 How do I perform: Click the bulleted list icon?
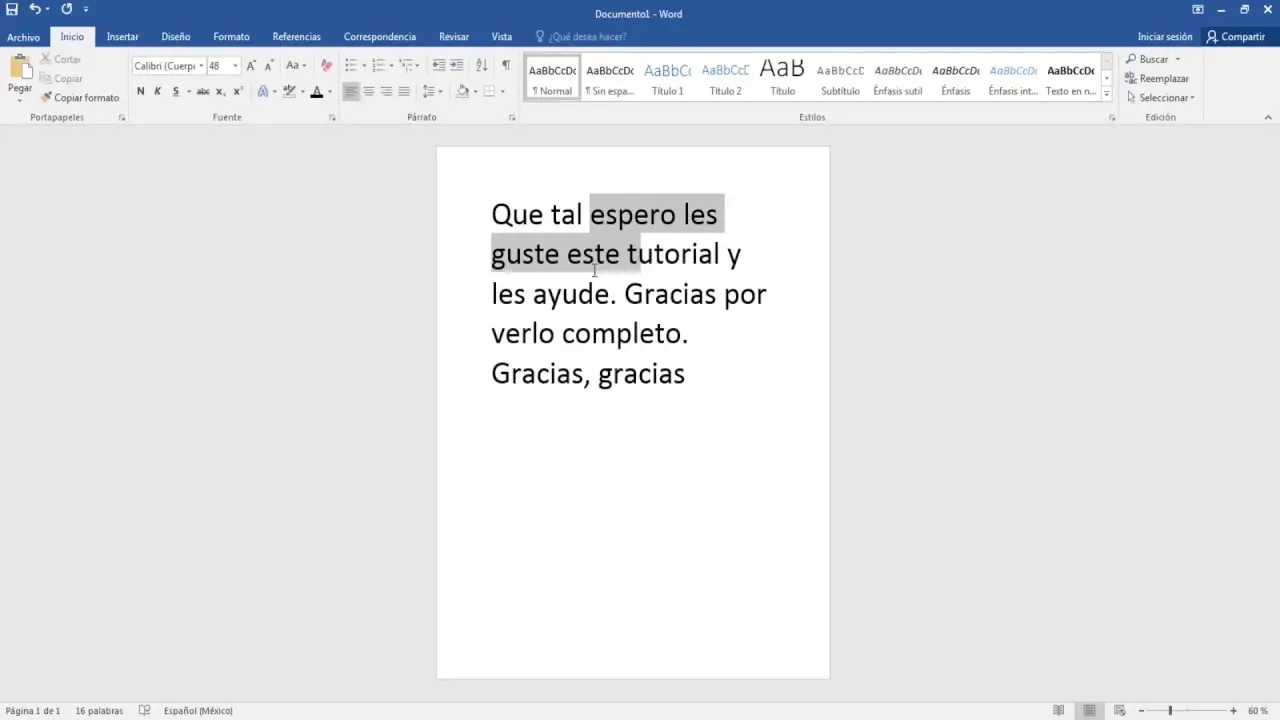pos(350,66)
